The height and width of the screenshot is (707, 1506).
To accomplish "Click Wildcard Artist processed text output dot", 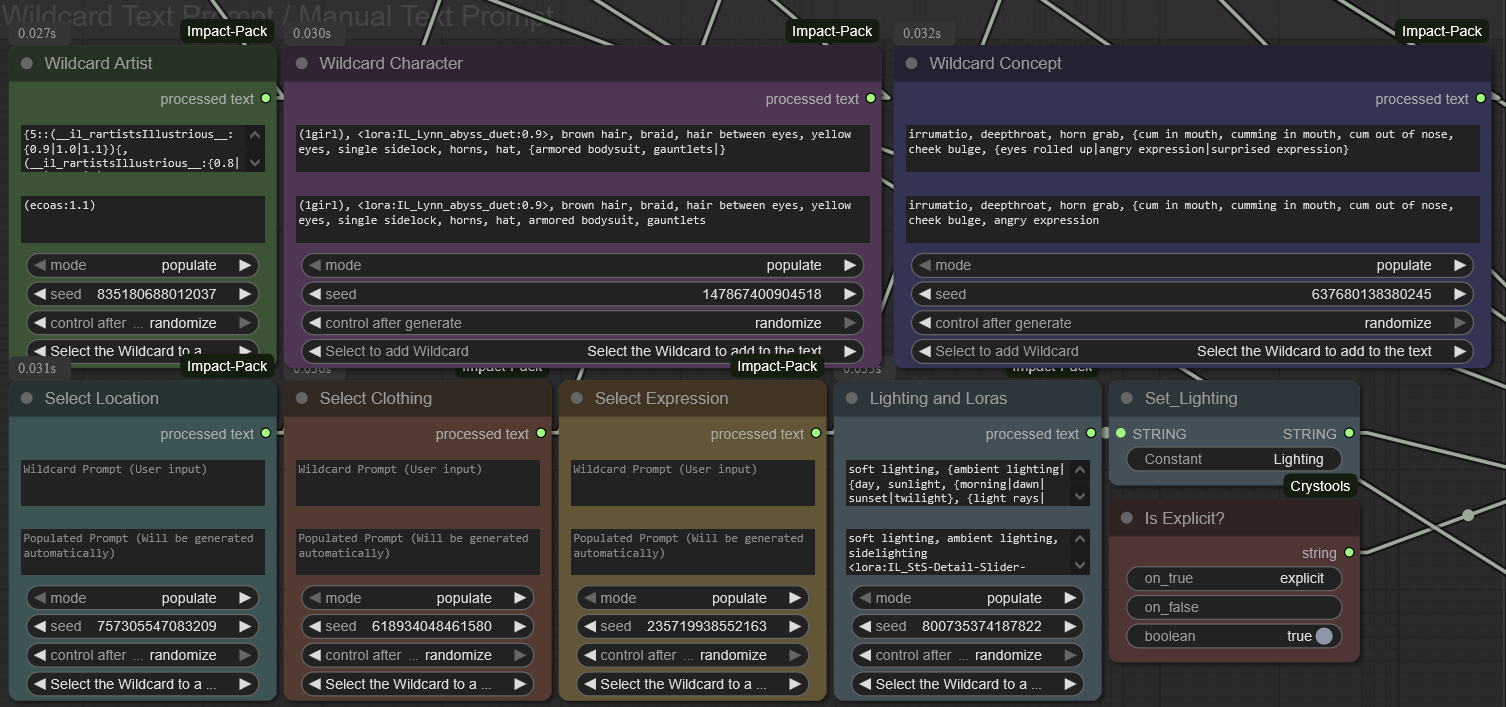I will click(265, 99).
